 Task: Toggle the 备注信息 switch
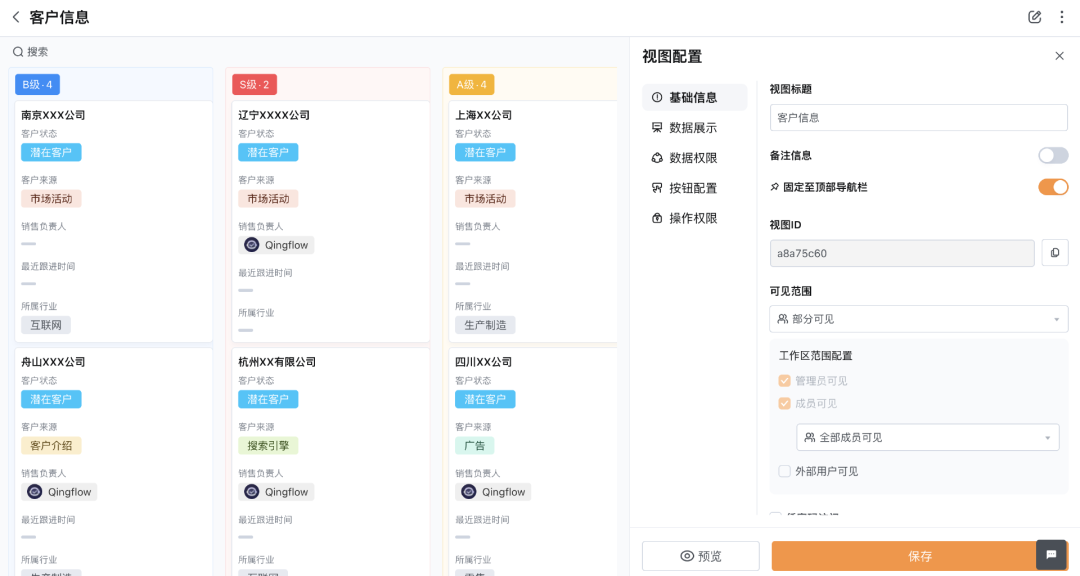pyautogui.click(x=1053, y=156)
